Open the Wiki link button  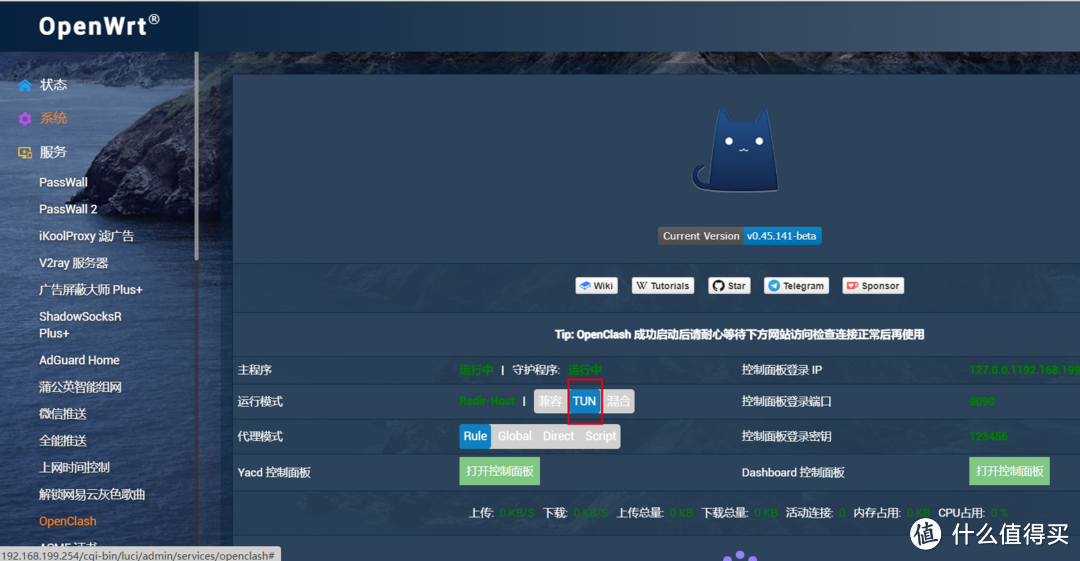tap(596, 285)
